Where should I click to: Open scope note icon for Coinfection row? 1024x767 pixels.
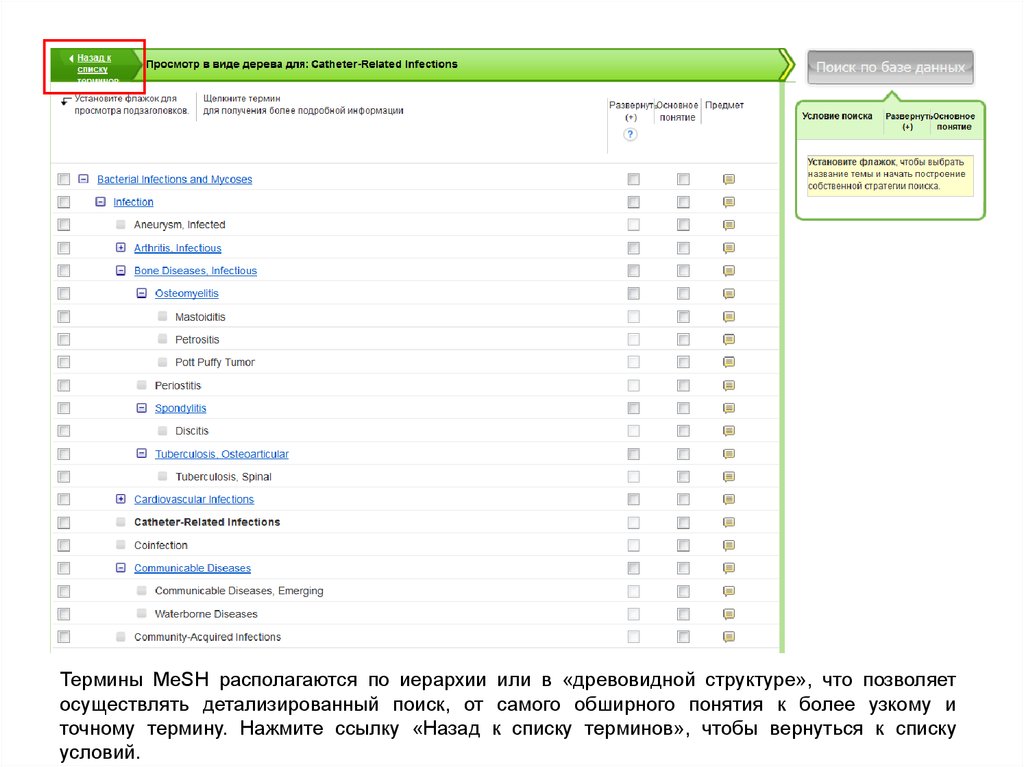coord(729,546)
